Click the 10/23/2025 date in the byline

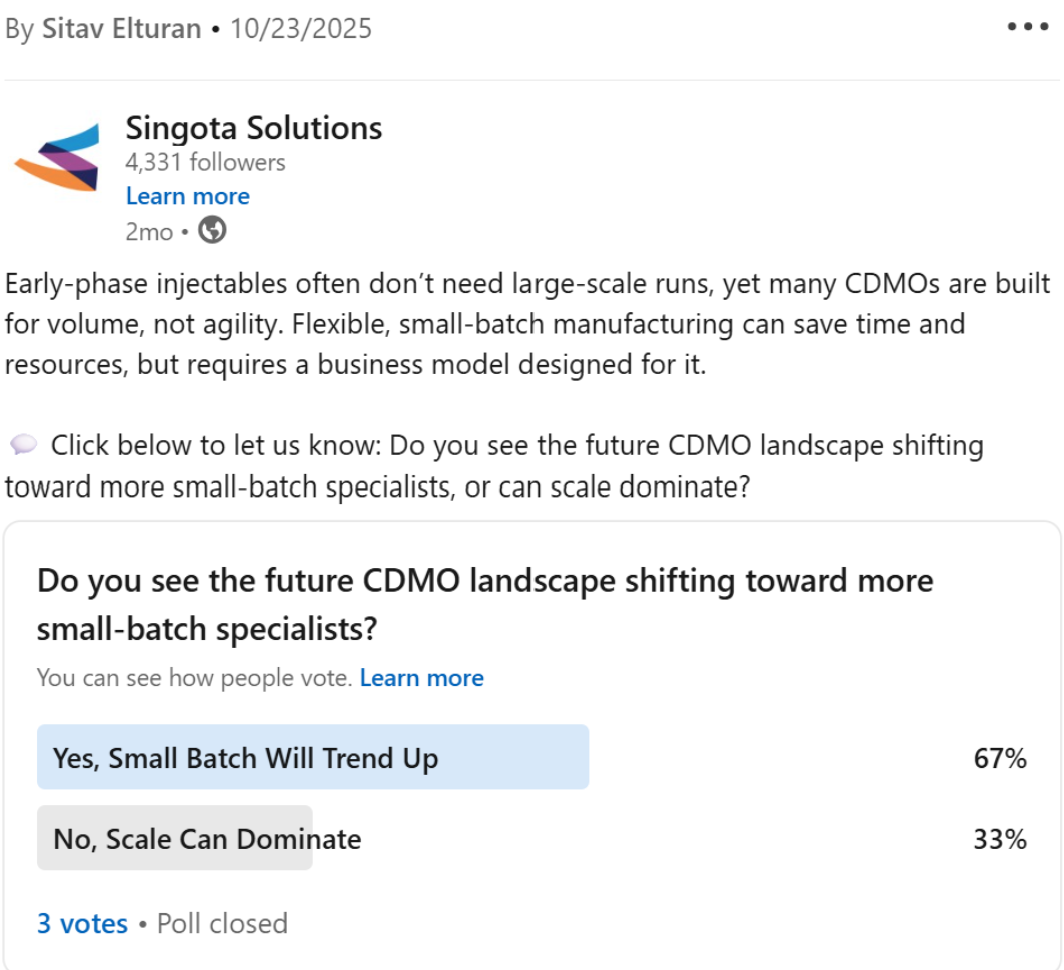coord(300,29)
